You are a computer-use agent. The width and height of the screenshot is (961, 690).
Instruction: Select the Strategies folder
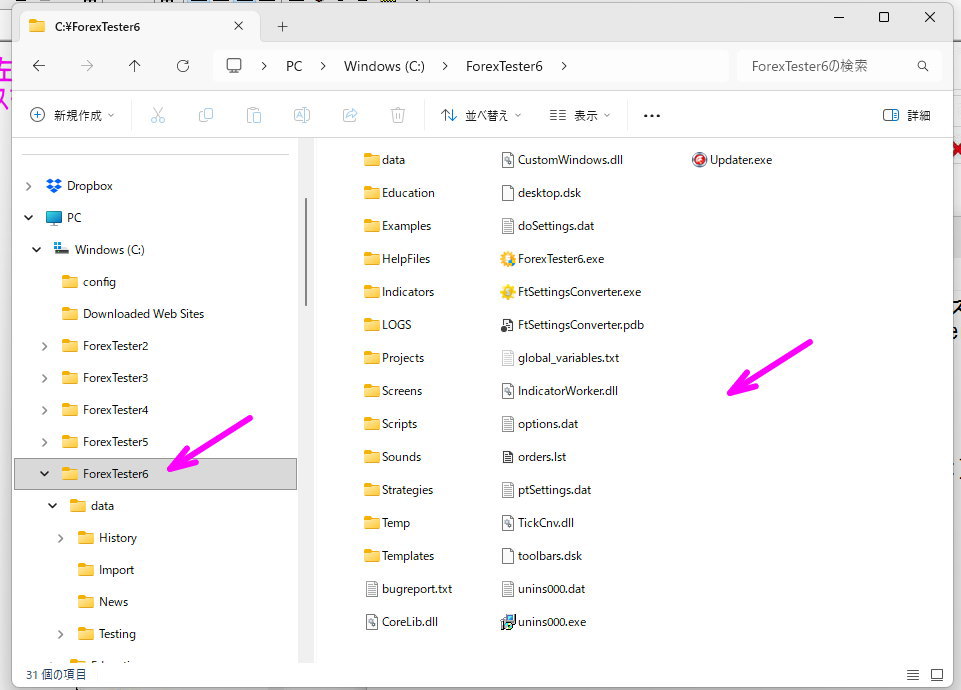[398, 490]
